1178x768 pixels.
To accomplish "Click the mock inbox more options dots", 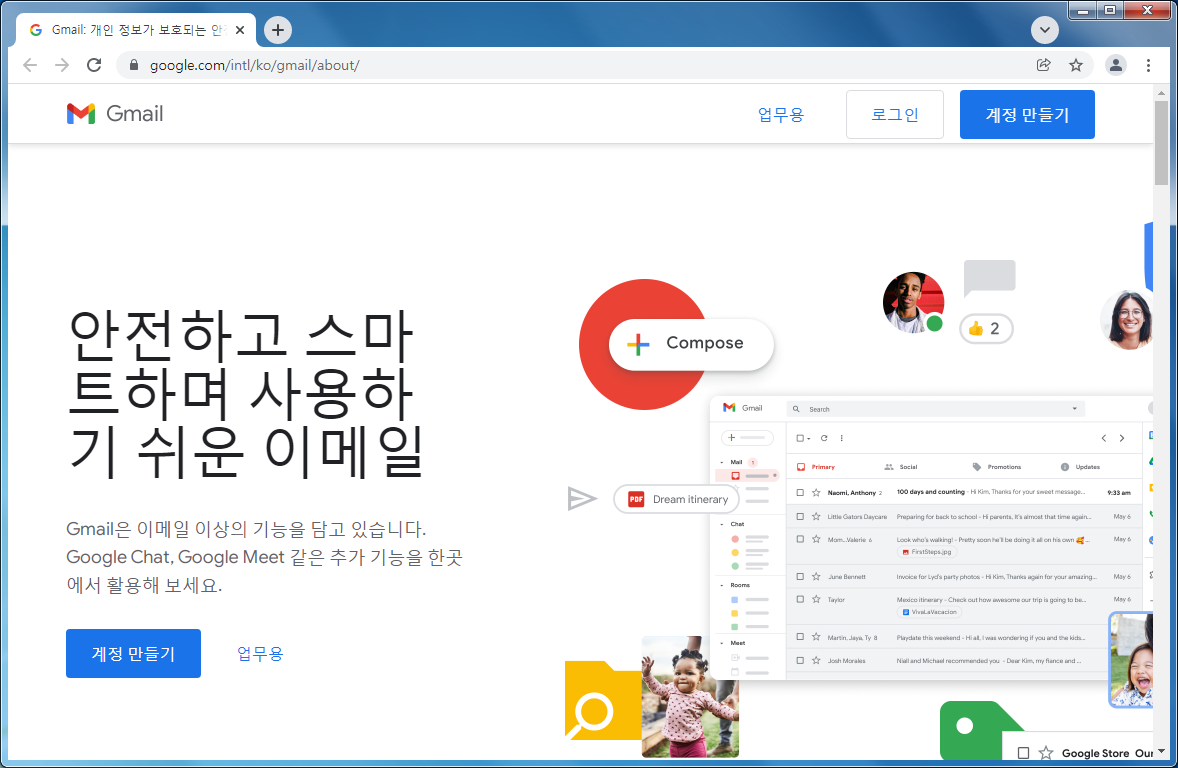I will (841, 438).
